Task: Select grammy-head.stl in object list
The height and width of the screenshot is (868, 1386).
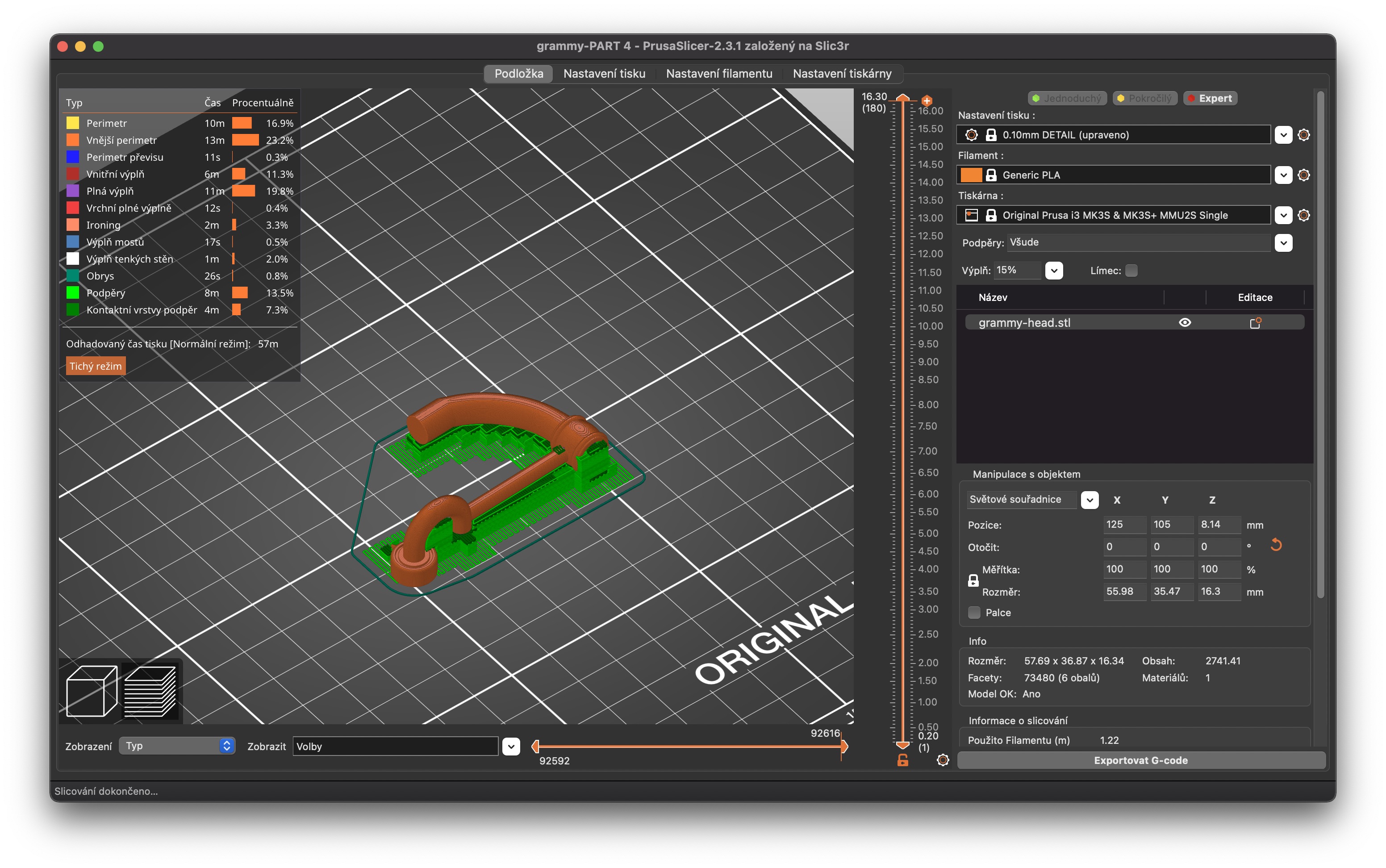Action: pyautogui.click(x=1134, y=323)
